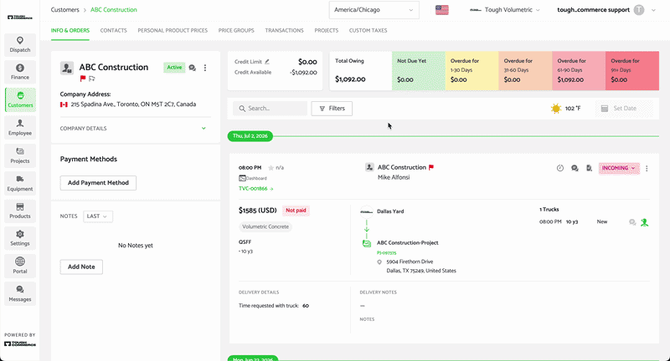Switch to the Info & Orders tab

(x=70, y=30)
